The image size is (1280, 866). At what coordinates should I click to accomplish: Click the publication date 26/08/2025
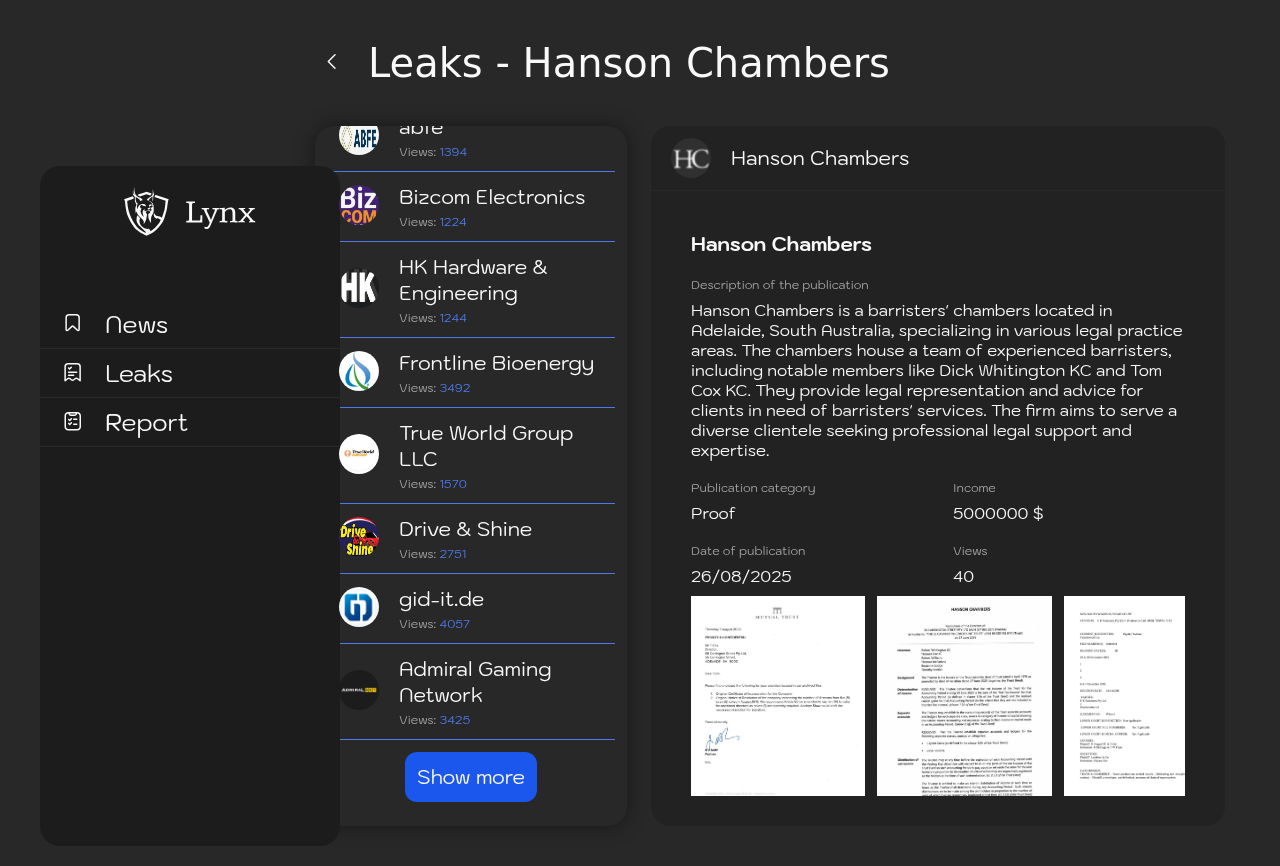(741, 577)
